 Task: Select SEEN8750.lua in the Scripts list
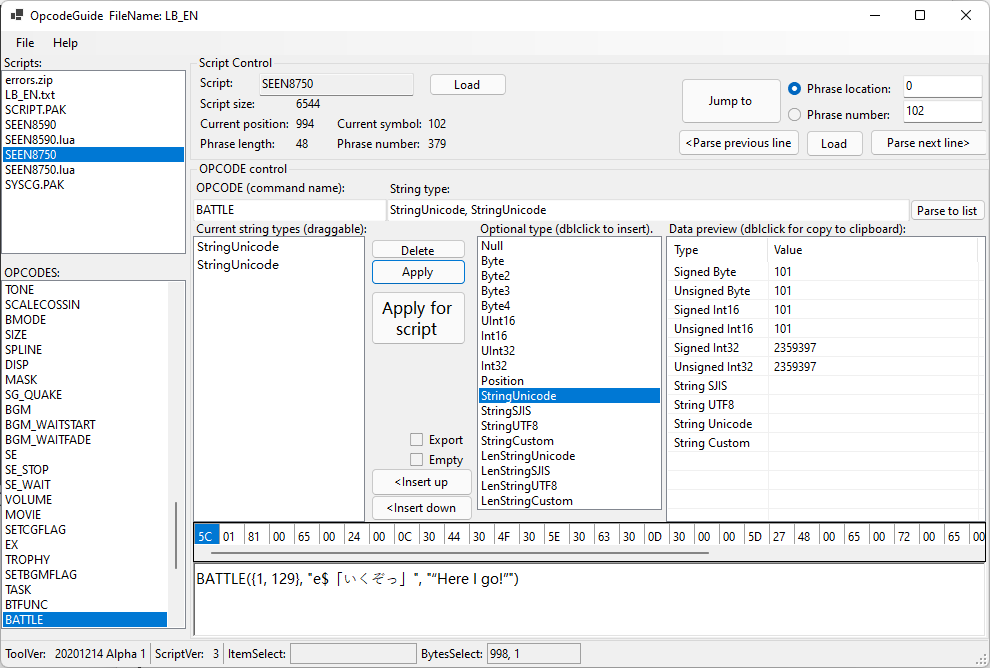pyautogui.click(x=93, y=170)
